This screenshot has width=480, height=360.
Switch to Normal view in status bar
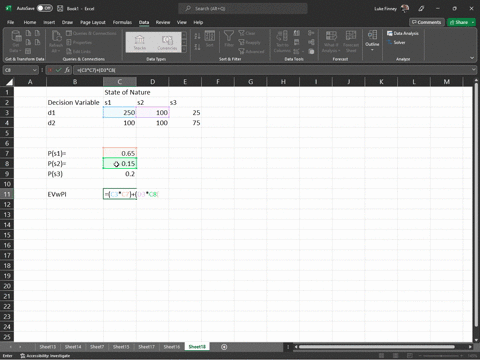(382, 356)
